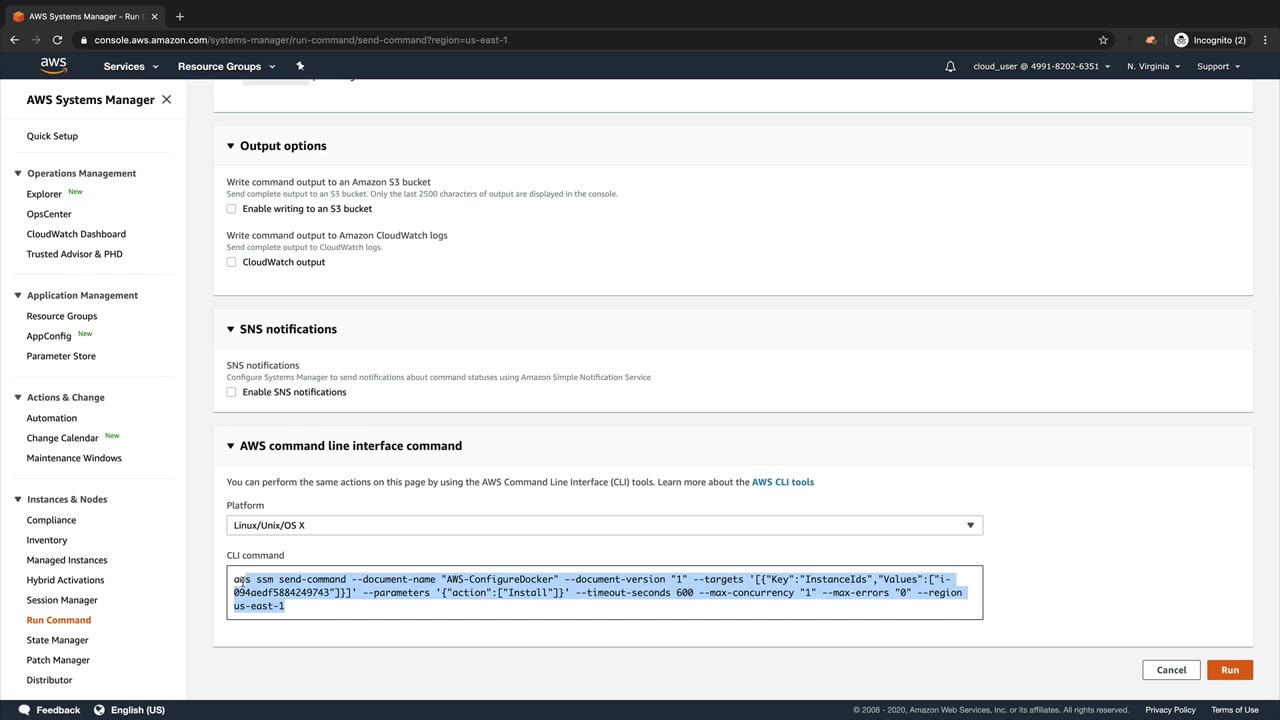The height and width of the screenshot is (720, 1280).
Task: Open the Resource Groups menu
Action: point(226,66)
